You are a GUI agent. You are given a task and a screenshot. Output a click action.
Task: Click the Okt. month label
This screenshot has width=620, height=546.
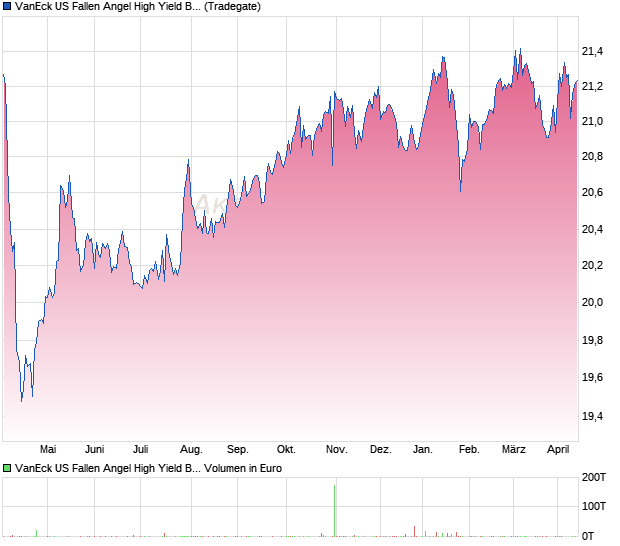286,449
